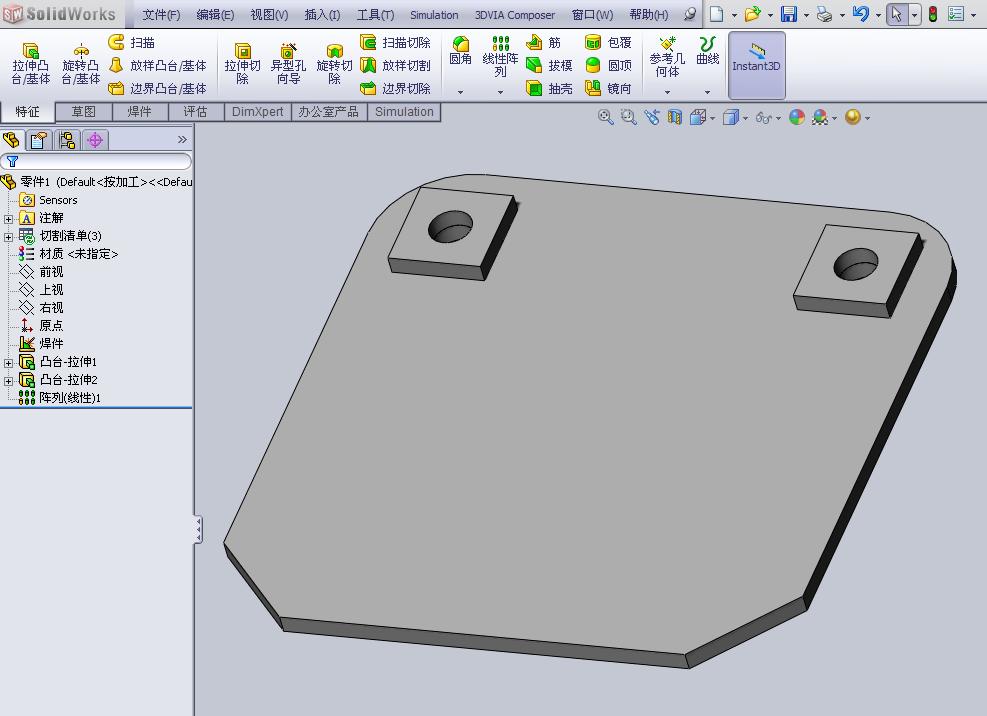Image resolution: width=987 pixels, height=716 pixels.
Task: Switch to the DimXpertManager crosshair tab
Action: 95,140
